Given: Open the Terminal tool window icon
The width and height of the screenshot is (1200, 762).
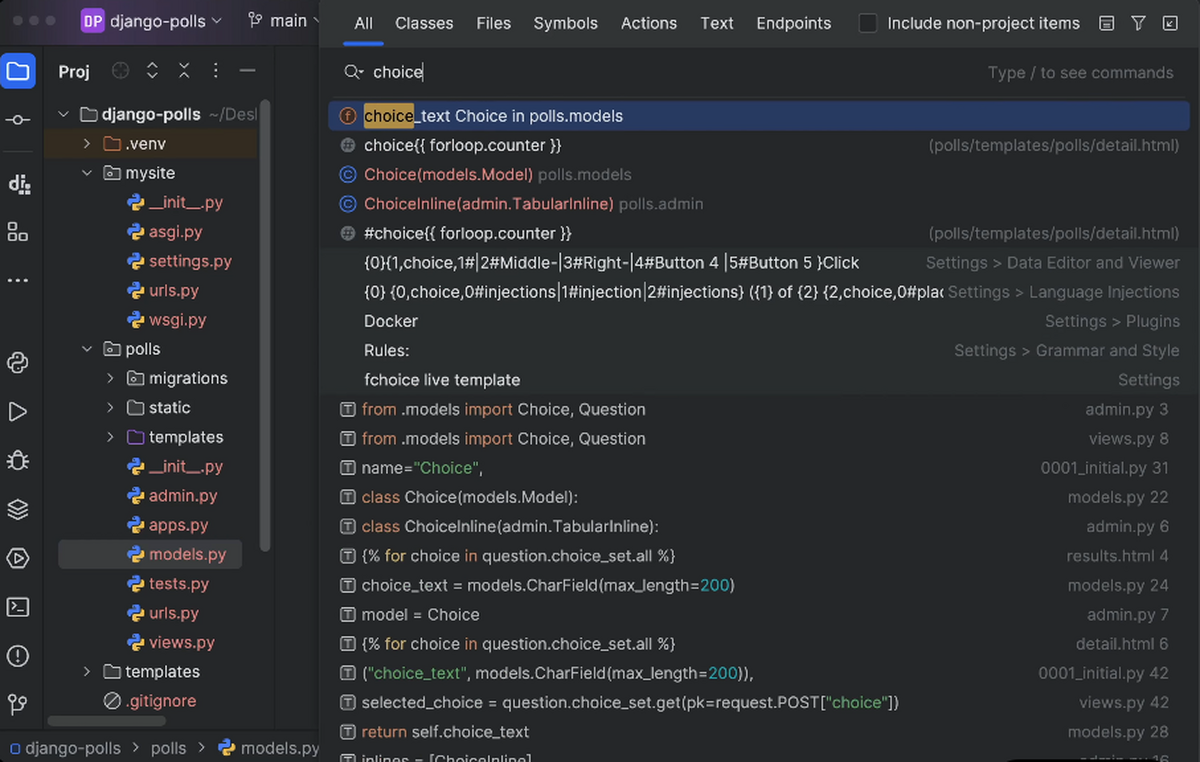Looking at the screenshot, I should 18,607.
